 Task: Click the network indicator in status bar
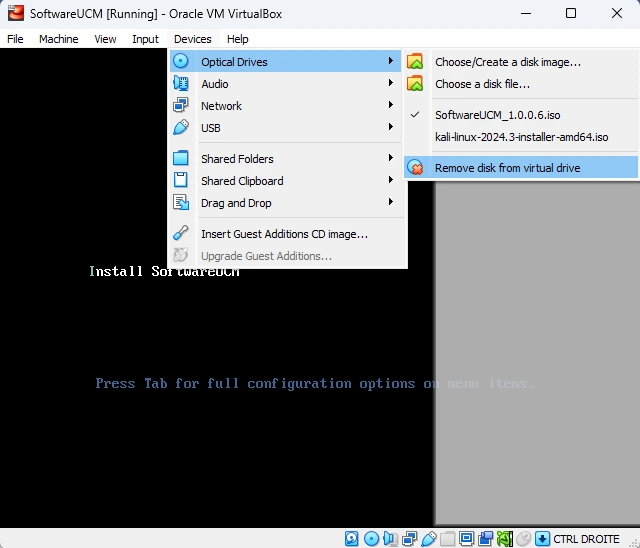tap(409, 539)
